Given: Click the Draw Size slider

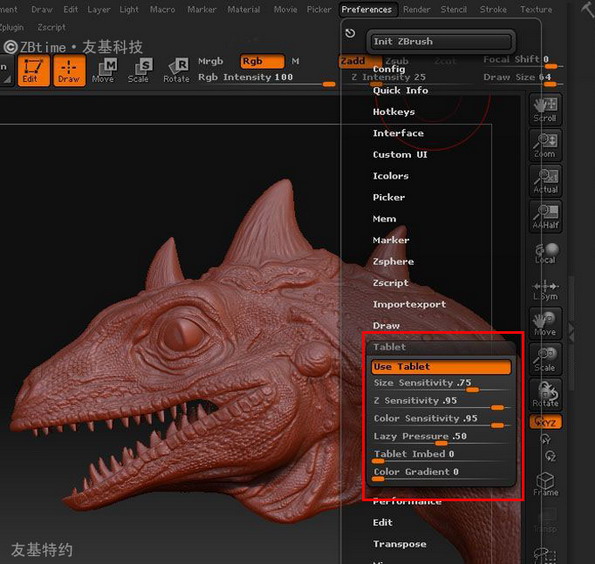Looking at the screenshot, I should click(x=523, y=79).
